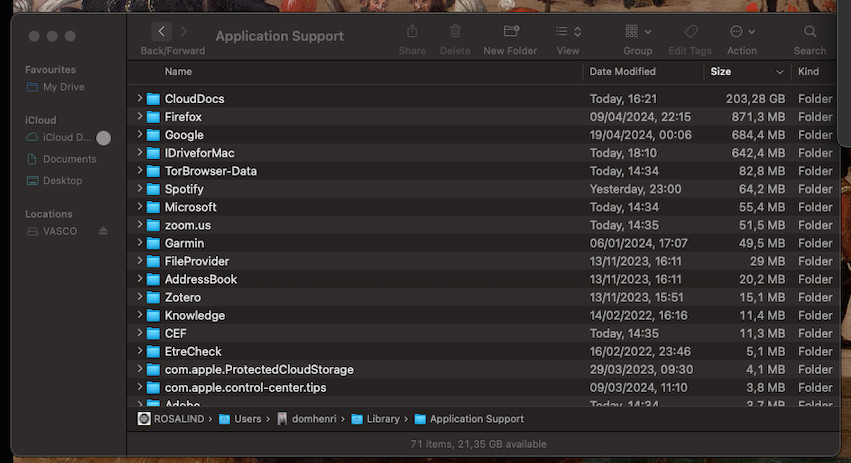Viewport: 851px width, 463px height.
Task: Click the IDriveforMac folder icon
Action: coord(154,153)
